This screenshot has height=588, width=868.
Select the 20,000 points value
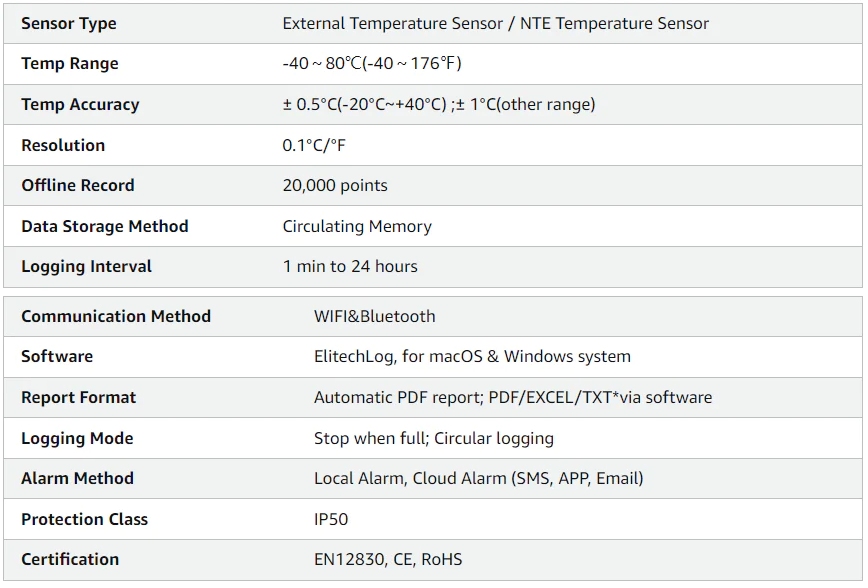pyautogui.click(x=335, y=185)
